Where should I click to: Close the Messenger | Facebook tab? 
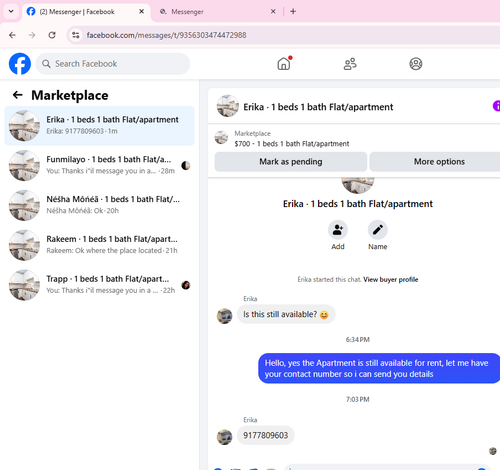point(141,11)
